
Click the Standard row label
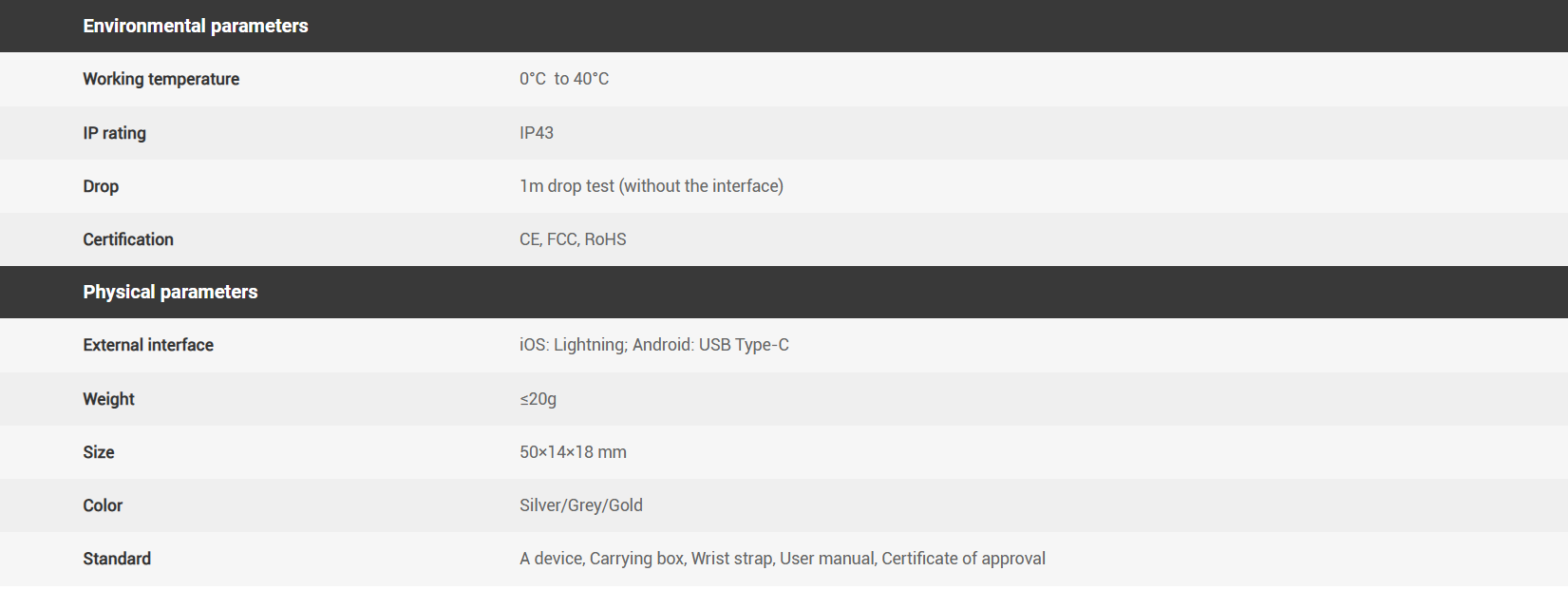coord(117,559)
